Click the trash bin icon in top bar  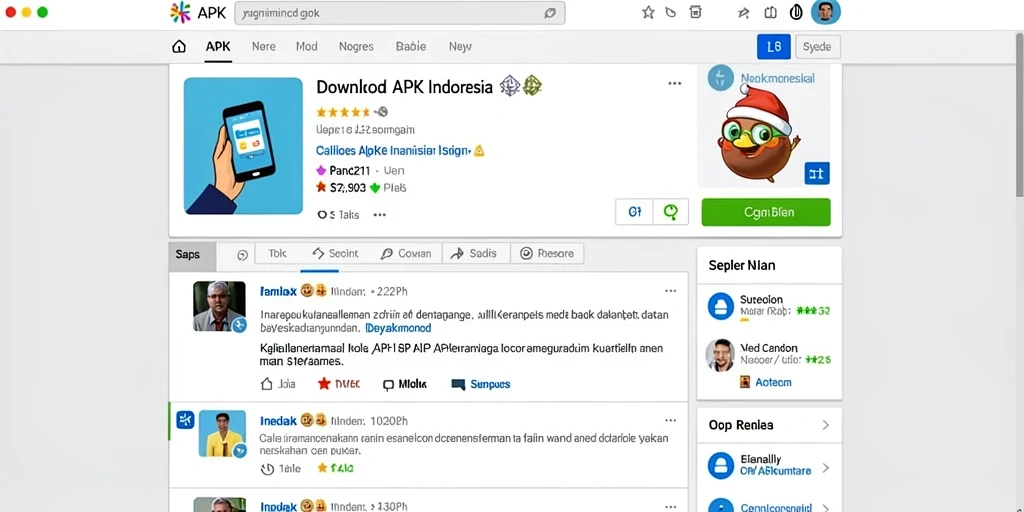tap(696, 12)
